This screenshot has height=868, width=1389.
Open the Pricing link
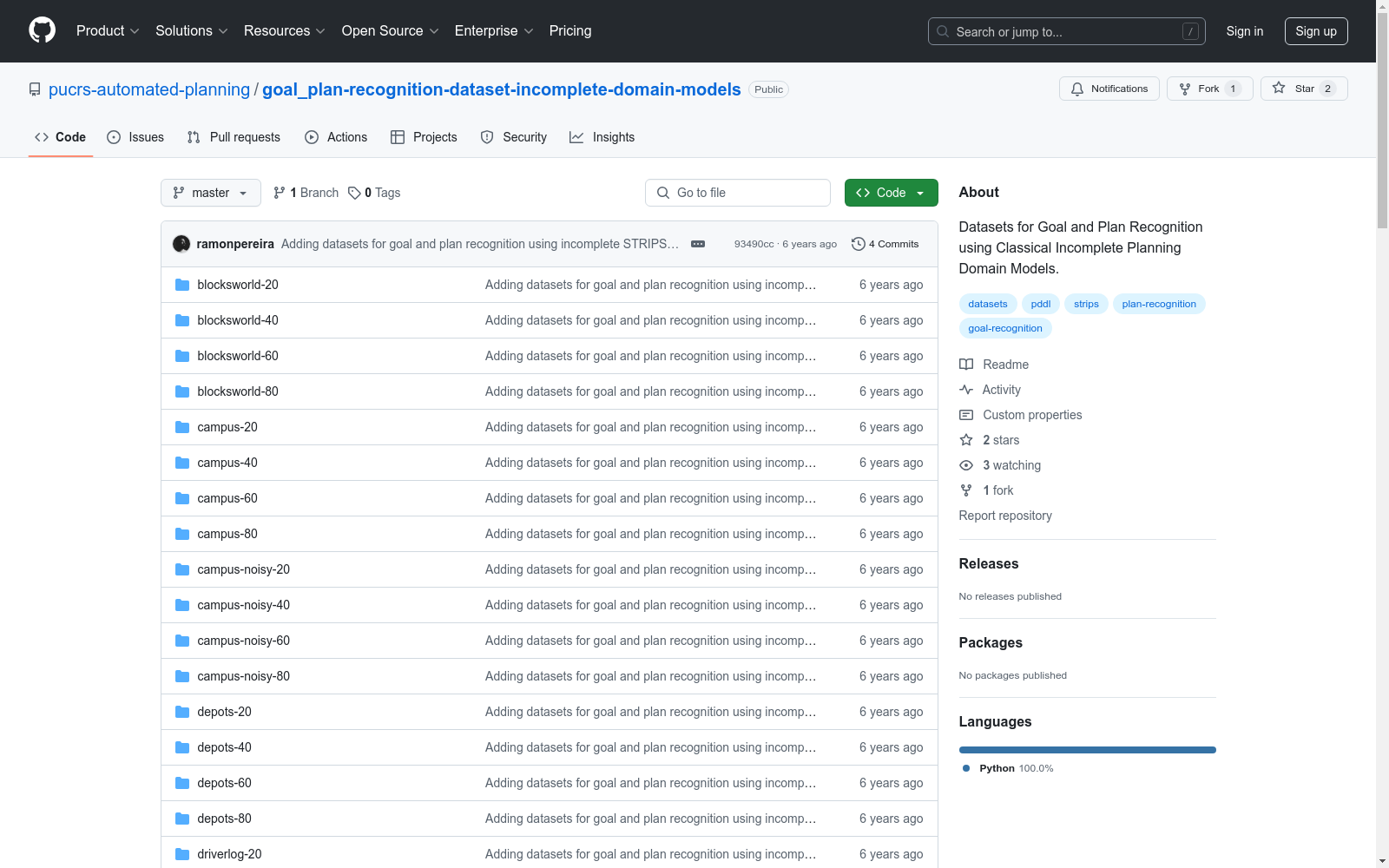coord(570,31)
